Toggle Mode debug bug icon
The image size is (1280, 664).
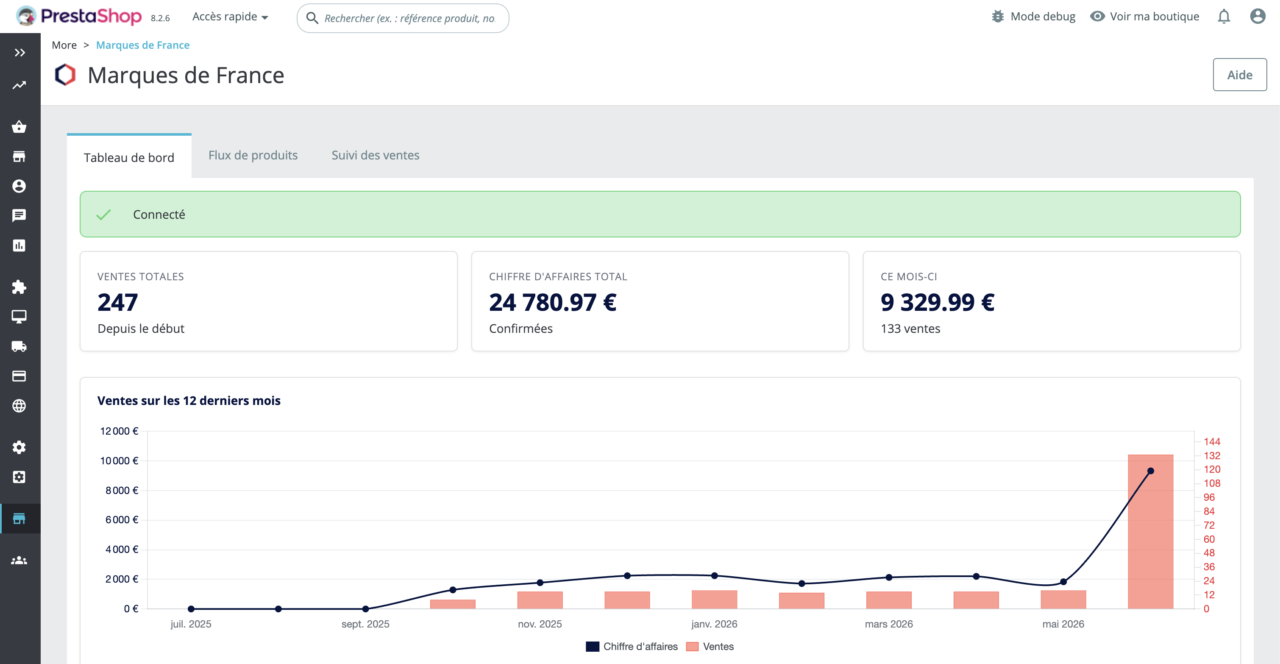tap(998, 16)
